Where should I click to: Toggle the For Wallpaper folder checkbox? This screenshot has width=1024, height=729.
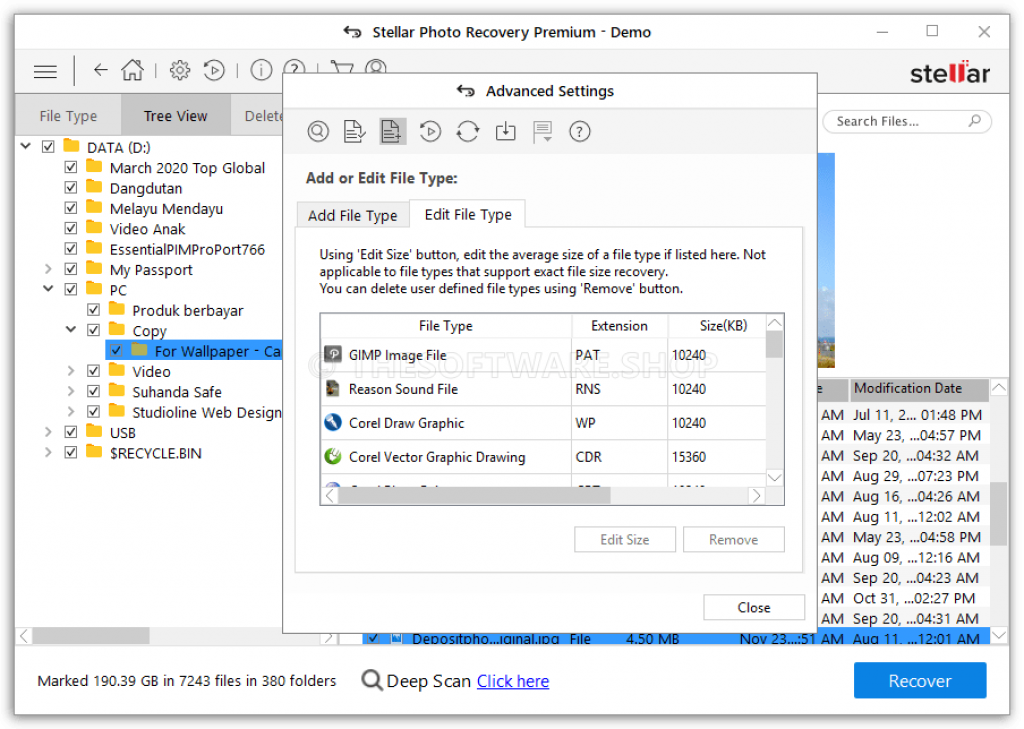tap(116, 350)
